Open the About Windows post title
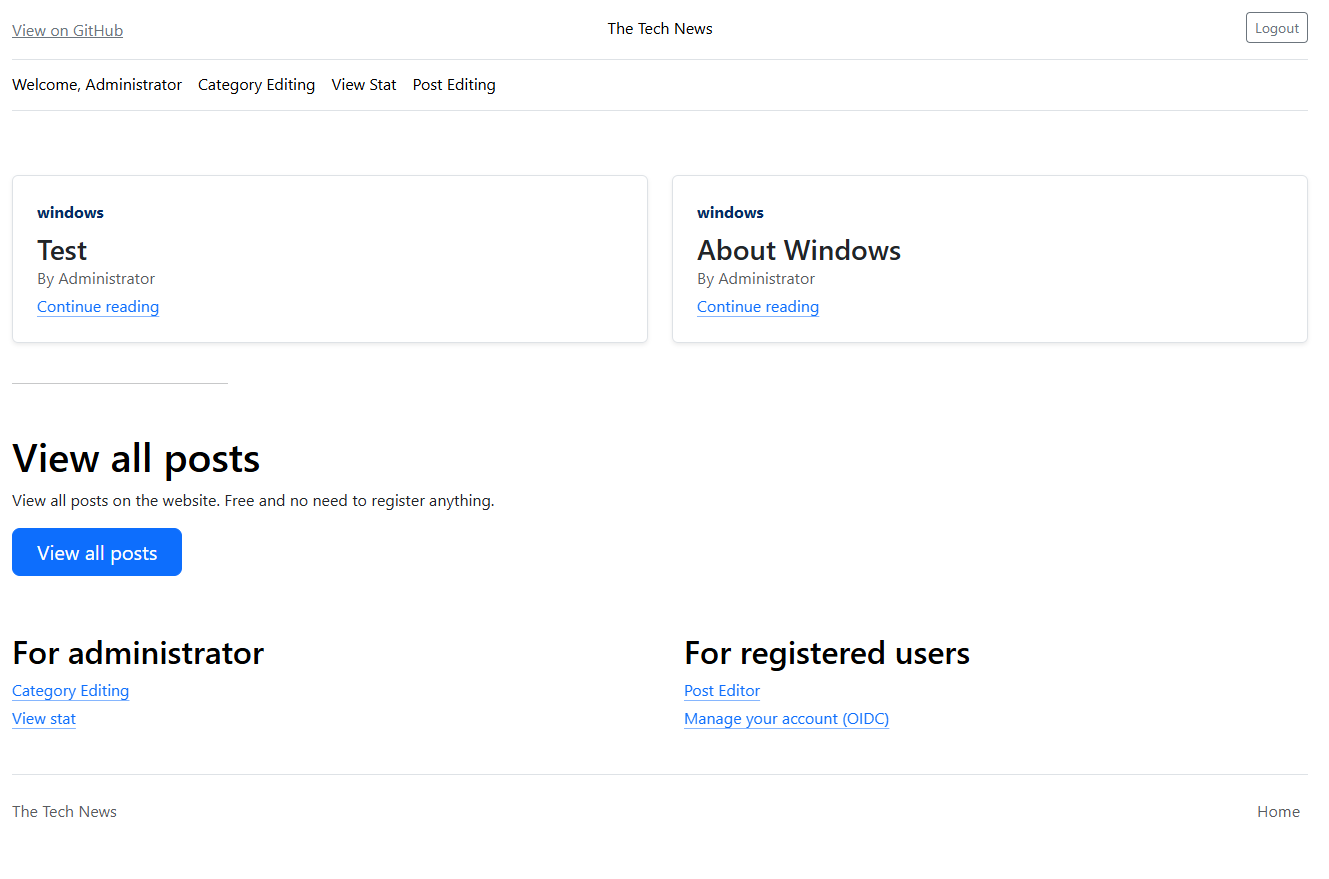 coord(798,250)
